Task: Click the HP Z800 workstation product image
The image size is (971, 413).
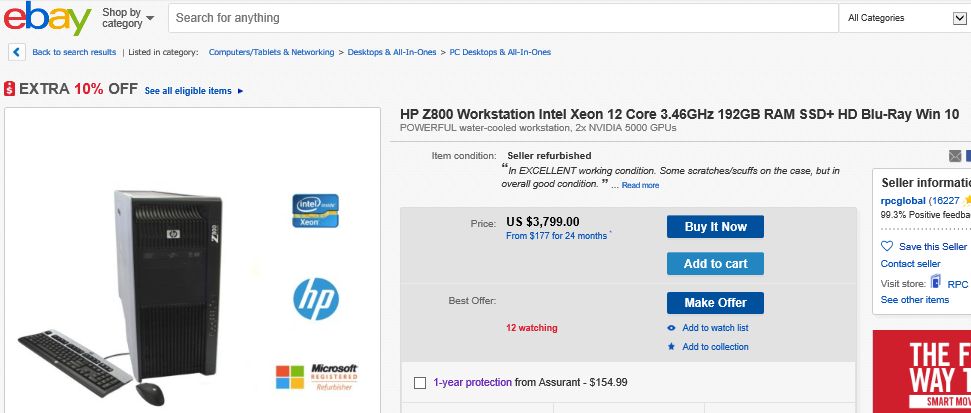Action: [192, 260]
